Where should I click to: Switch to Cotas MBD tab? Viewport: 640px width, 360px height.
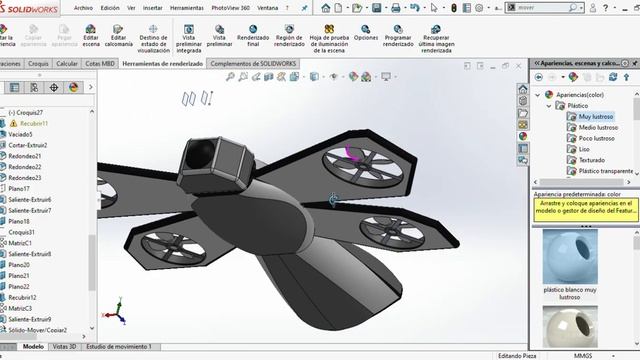click(x=100, y=64)
